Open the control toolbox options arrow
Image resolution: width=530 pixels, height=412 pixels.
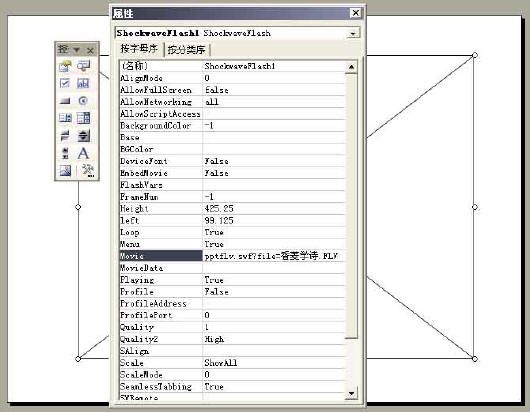coord(77,50)
